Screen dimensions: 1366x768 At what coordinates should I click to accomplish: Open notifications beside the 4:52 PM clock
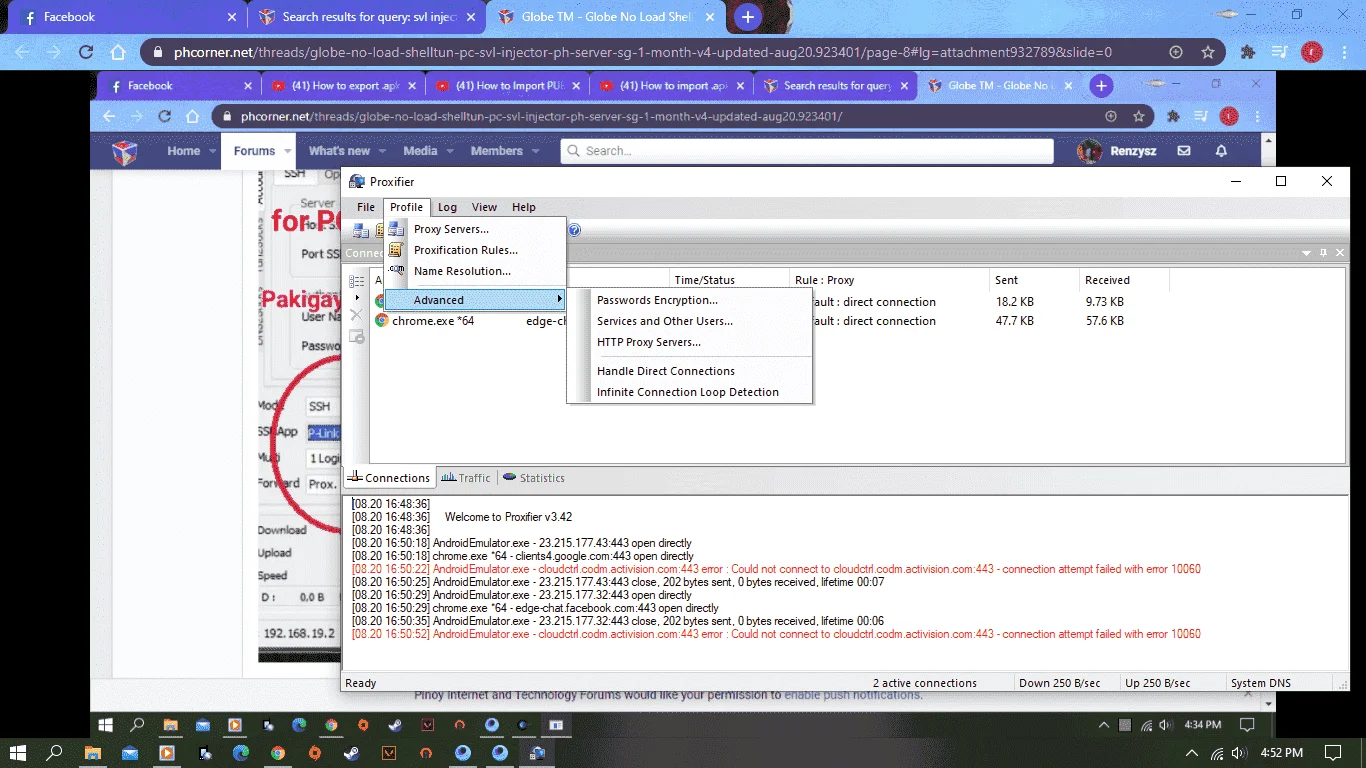pos(1333,752)
